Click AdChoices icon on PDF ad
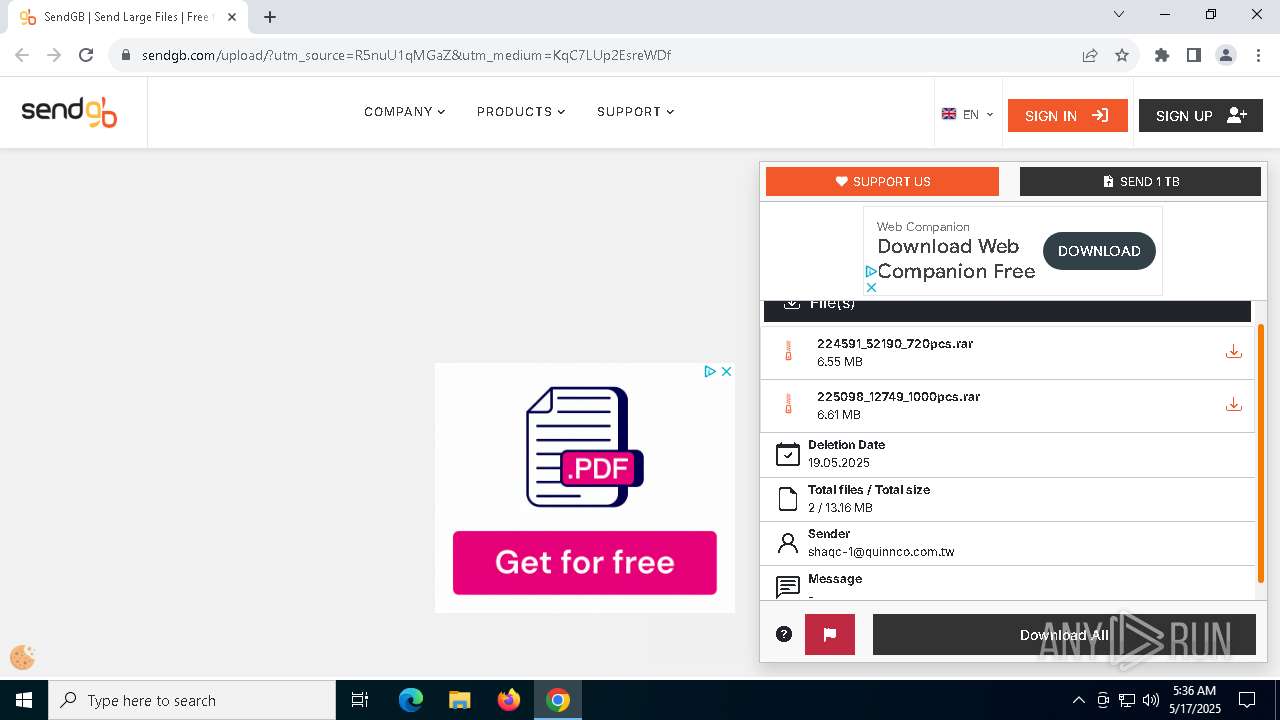The width and height of the screenshot is (1280, 720). (x=710, y=371)
